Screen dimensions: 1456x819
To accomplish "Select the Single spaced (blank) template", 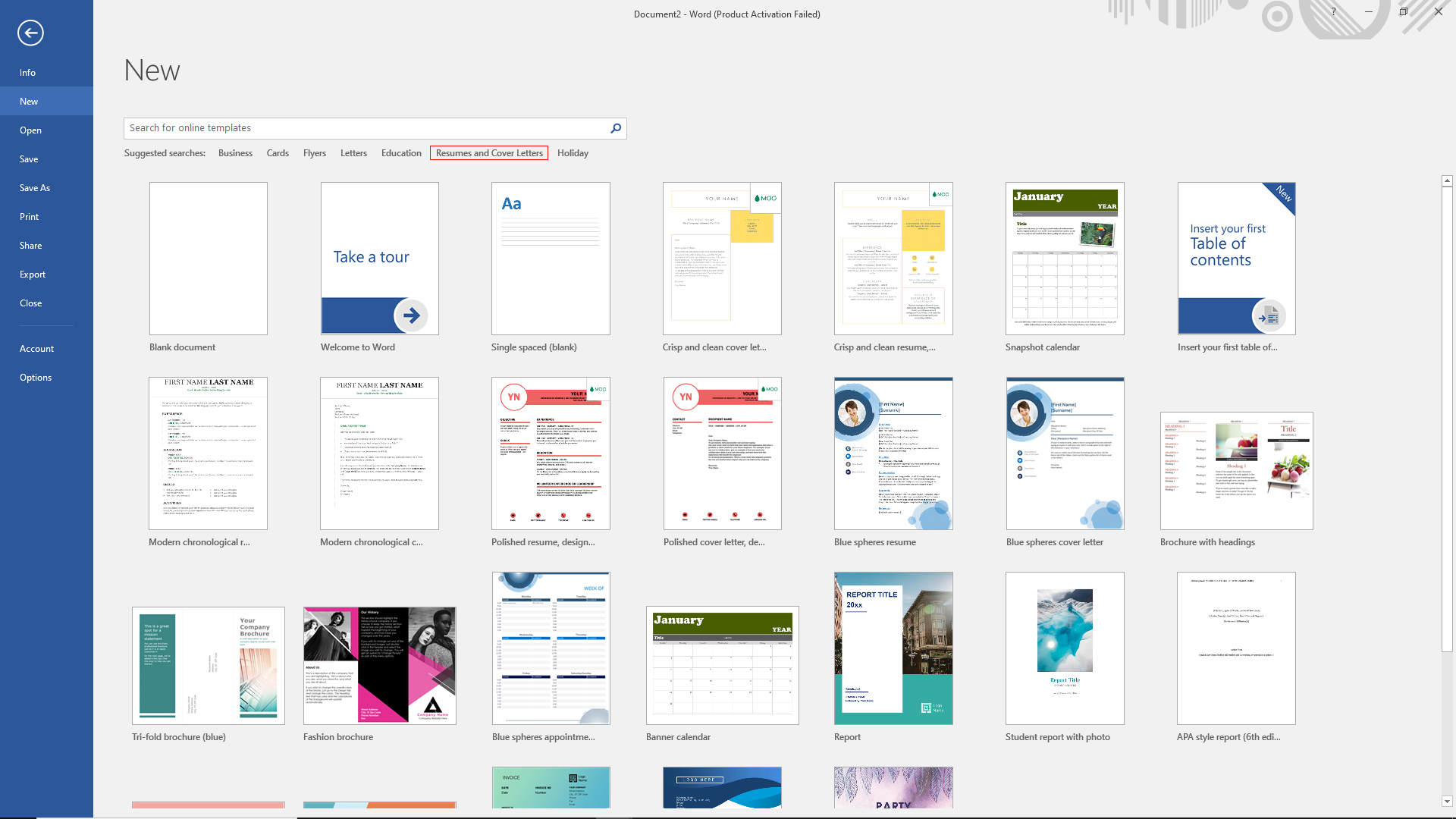I will pos(551,259).
